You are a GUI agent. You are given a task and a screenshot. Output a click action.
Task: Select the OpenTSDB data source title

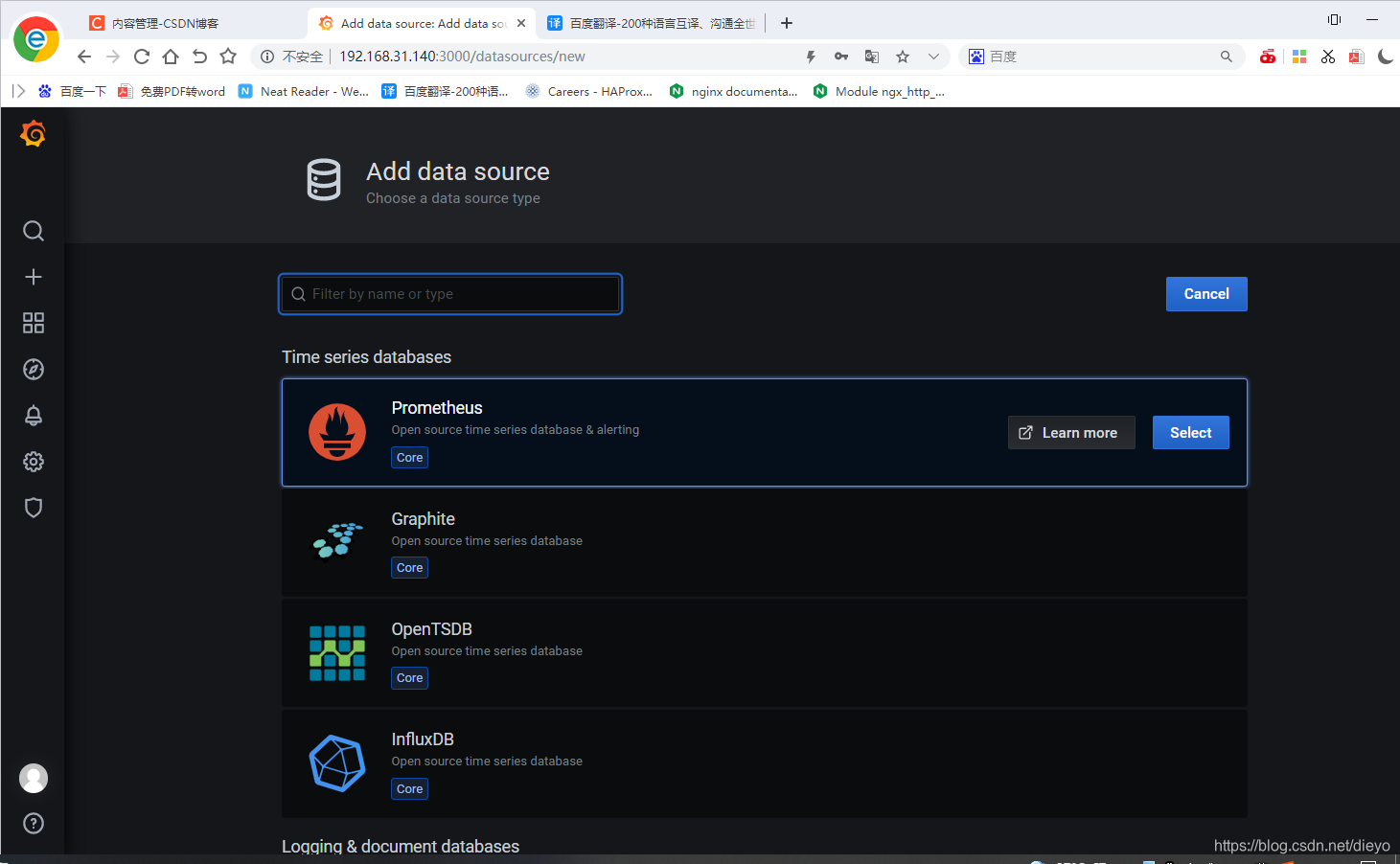click(x=431, y=628)
